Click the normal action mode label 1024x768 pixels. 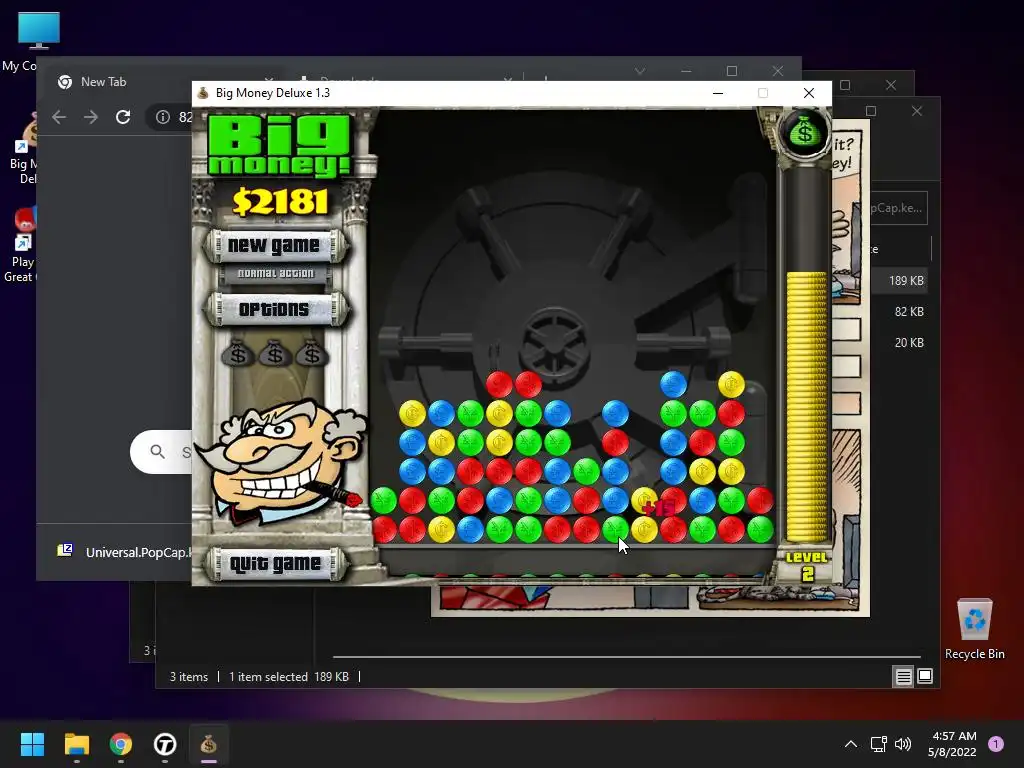(x=276, y=274)
